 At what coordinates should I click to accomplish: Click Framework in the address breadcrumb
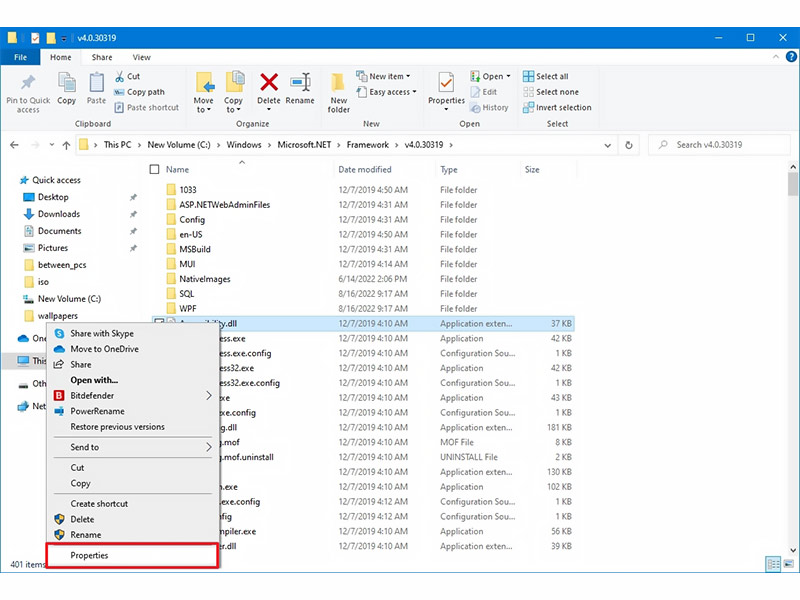[x=367, y=145]
